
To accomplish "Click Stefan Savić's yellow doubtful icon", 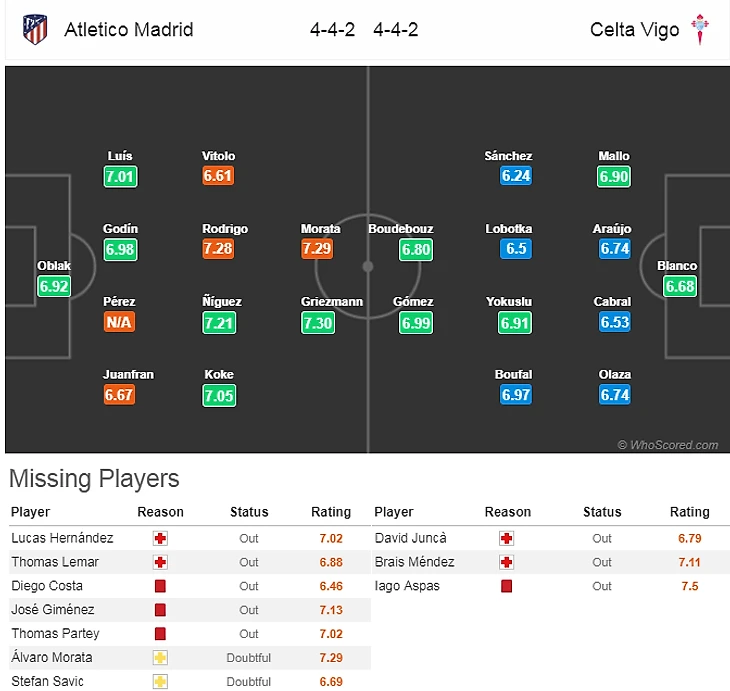I will click(160, 682).
